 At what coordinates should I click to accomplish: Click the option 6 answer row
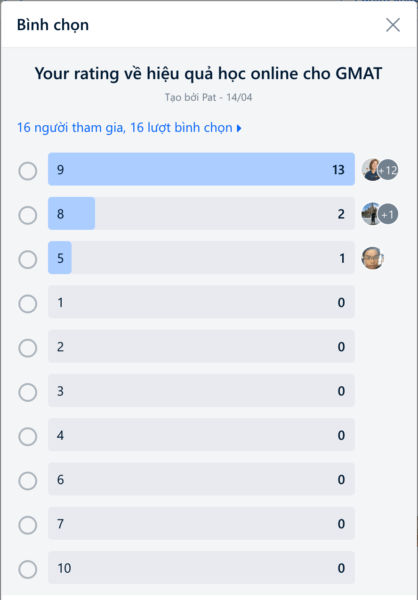pos(201,479)
